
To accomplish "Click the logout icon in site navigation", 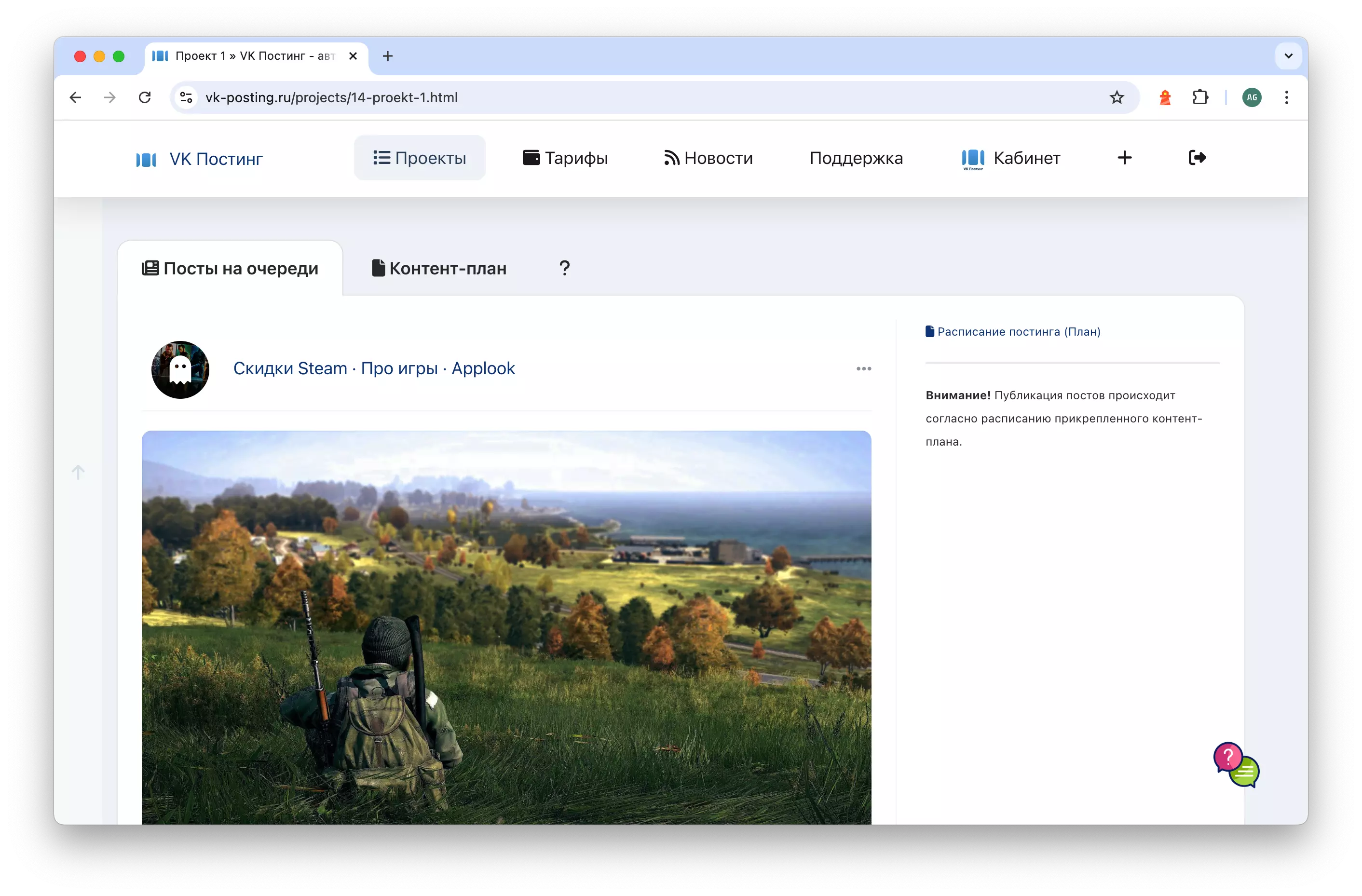I will pos(1197,158).
